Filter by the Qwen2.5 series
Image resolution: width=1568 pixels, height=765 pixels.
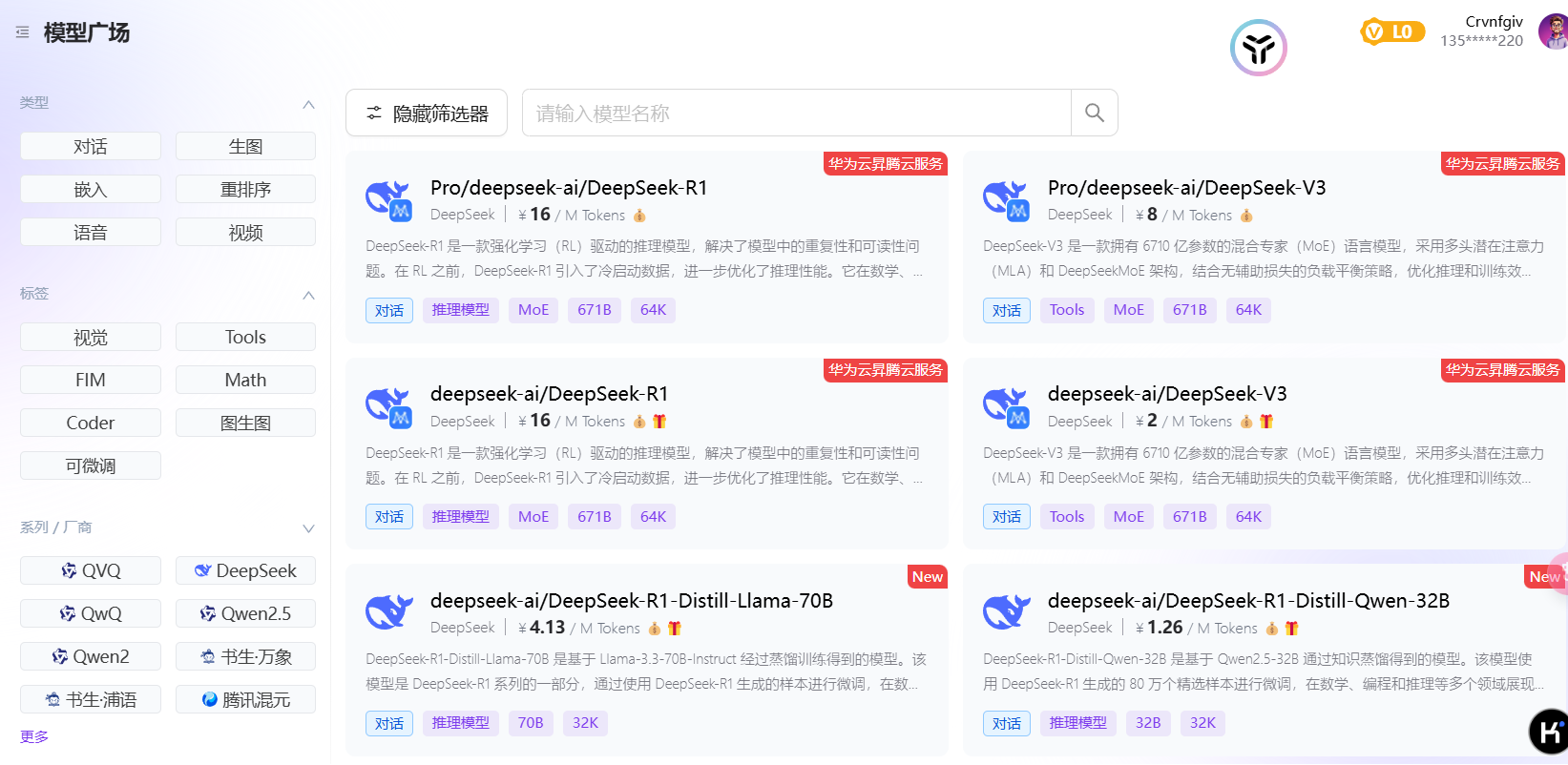coord(245,613)
